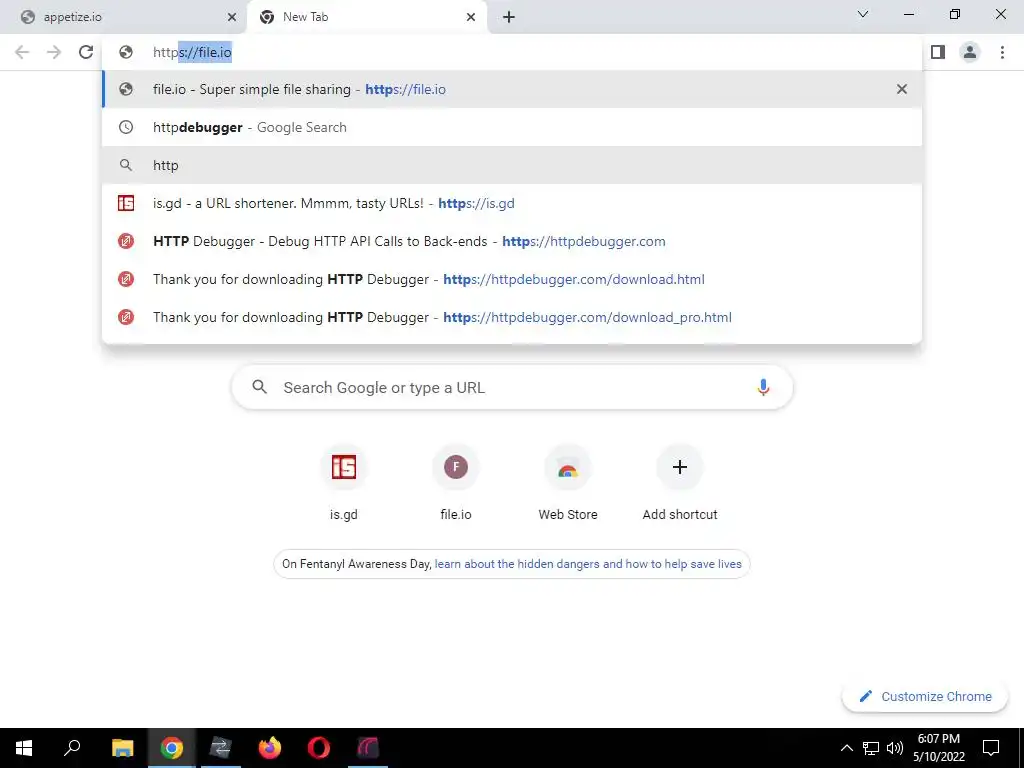Open the httpdebugger.com/download.html suggestion
This screenshot has width=1024, height=768.
tap(512, 279)
